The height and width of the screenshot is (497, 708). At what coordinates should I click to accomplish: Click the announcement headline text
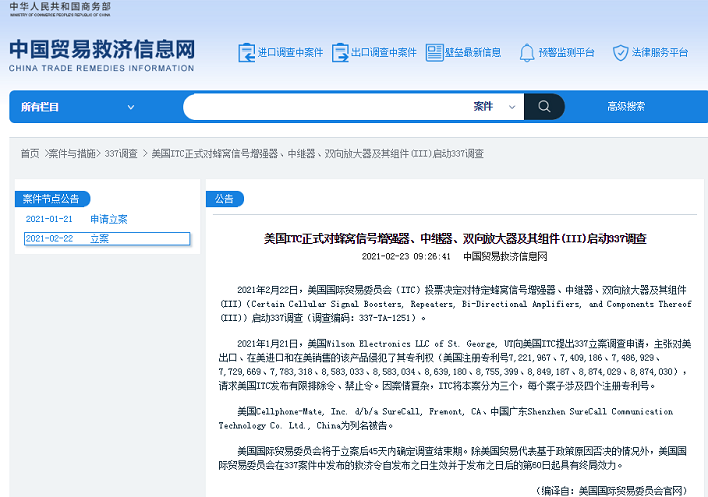coord(455,238)
